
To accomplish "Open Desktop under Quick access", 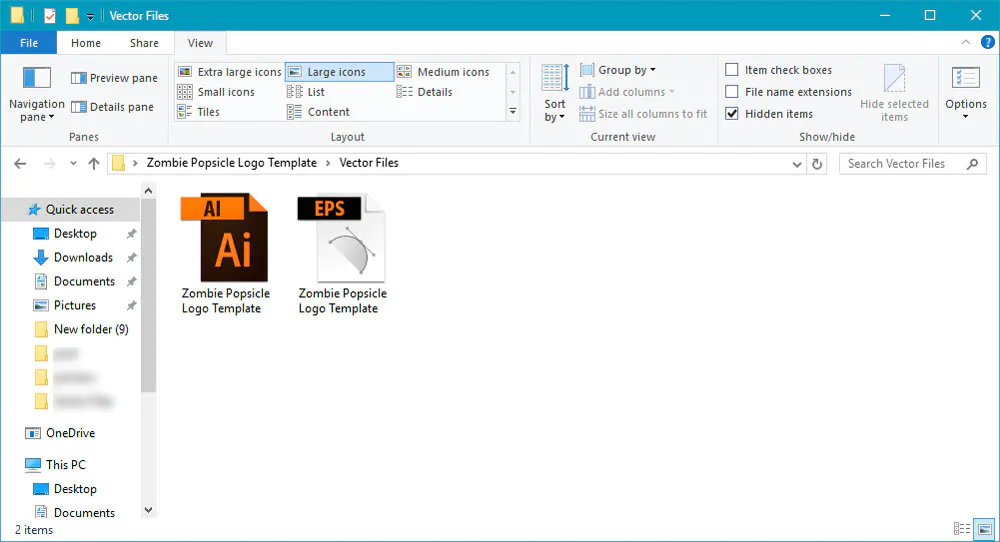I will pyautogui.click(x=75, y=233).
